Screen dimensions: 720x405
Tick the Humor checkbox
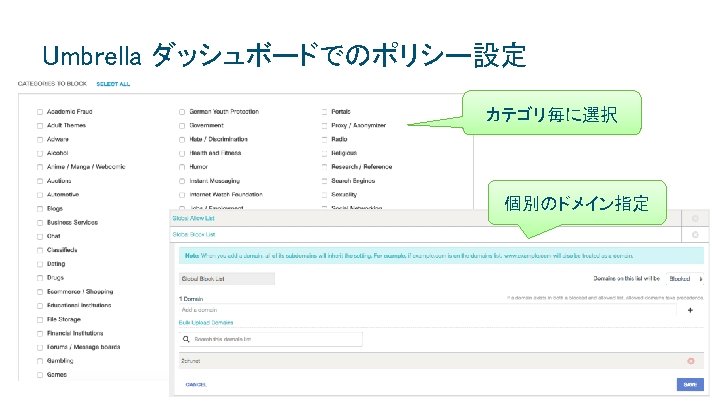tap(182, 167)
